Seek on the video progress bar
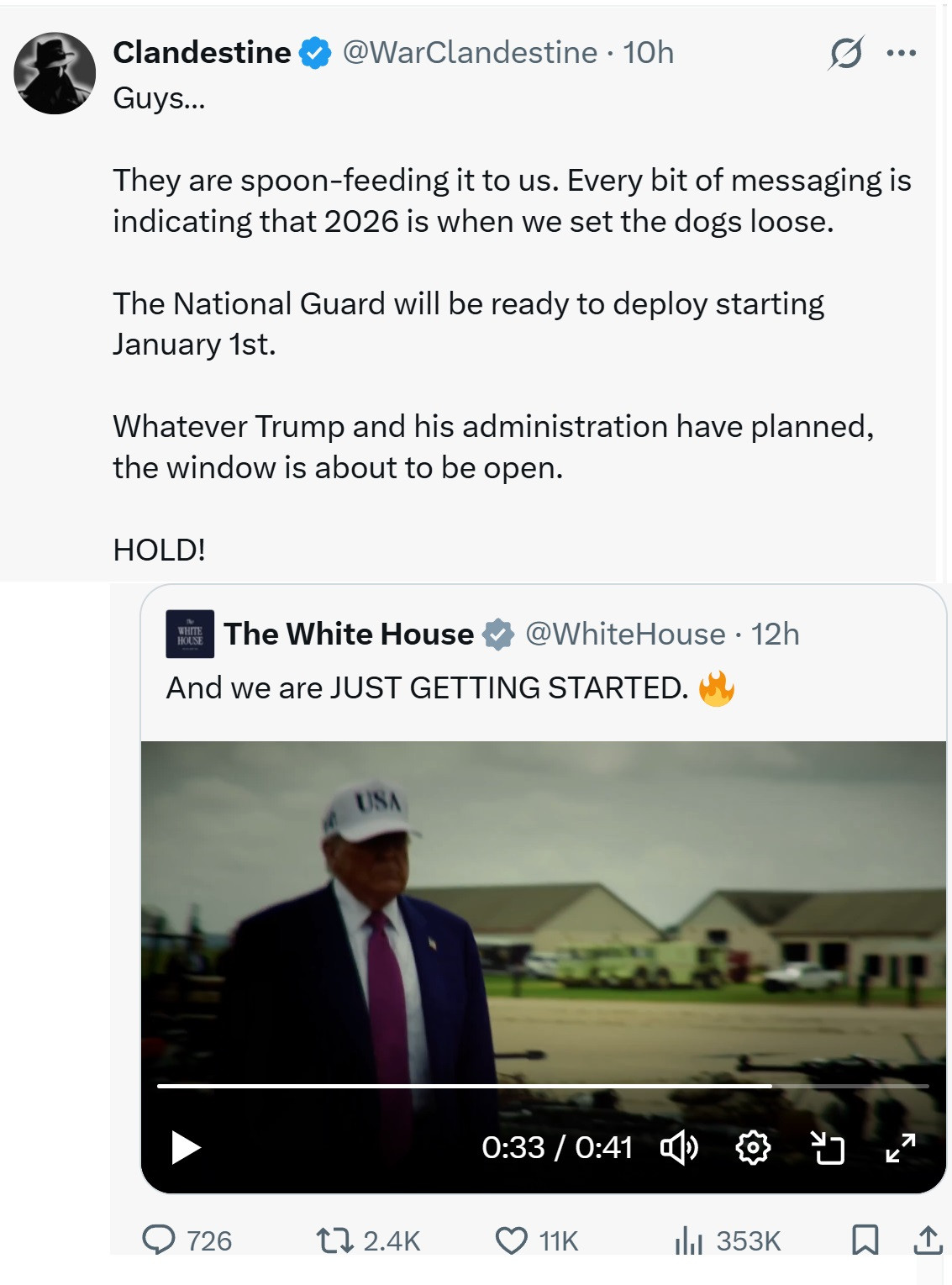Image resolution: width=952 pixels, height=1285 pixels. (x=543, y=1086)
